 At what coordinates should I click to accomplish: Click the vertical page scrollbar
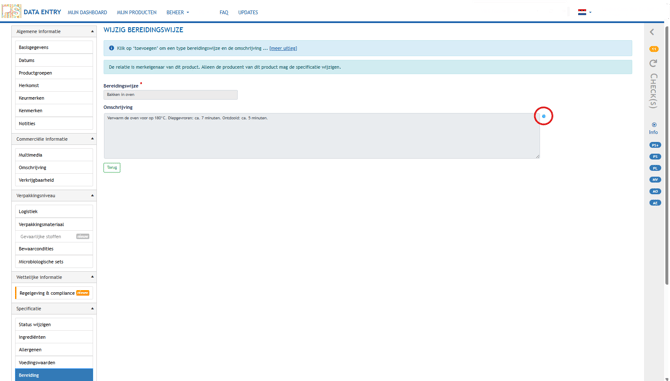pyautogui.click(x=667, y=155)
